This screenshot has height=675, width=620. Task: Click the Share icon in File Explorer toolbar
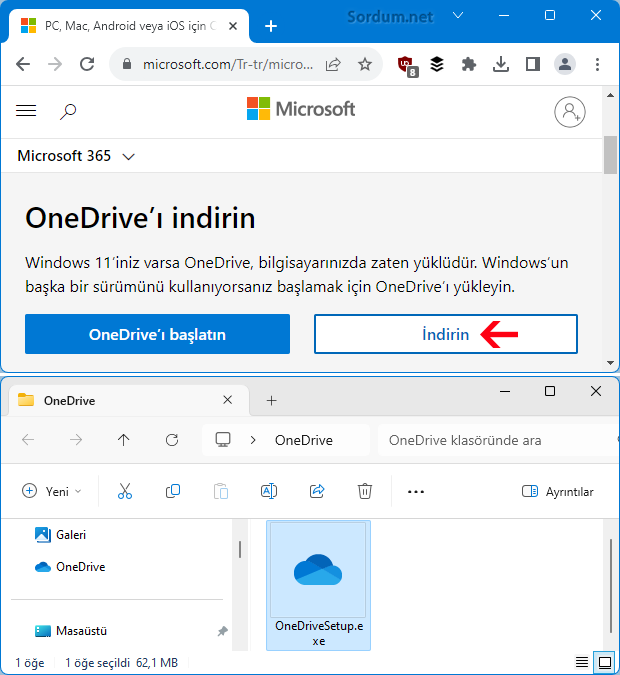(317, 491)
